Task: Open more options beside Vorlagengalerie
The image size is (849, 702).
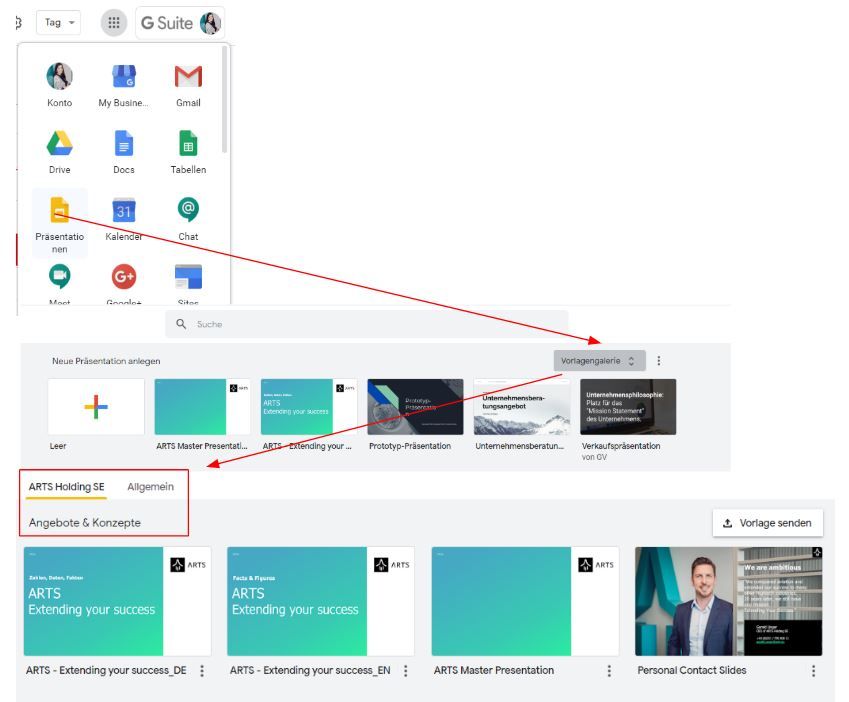Action: (658, 360)
